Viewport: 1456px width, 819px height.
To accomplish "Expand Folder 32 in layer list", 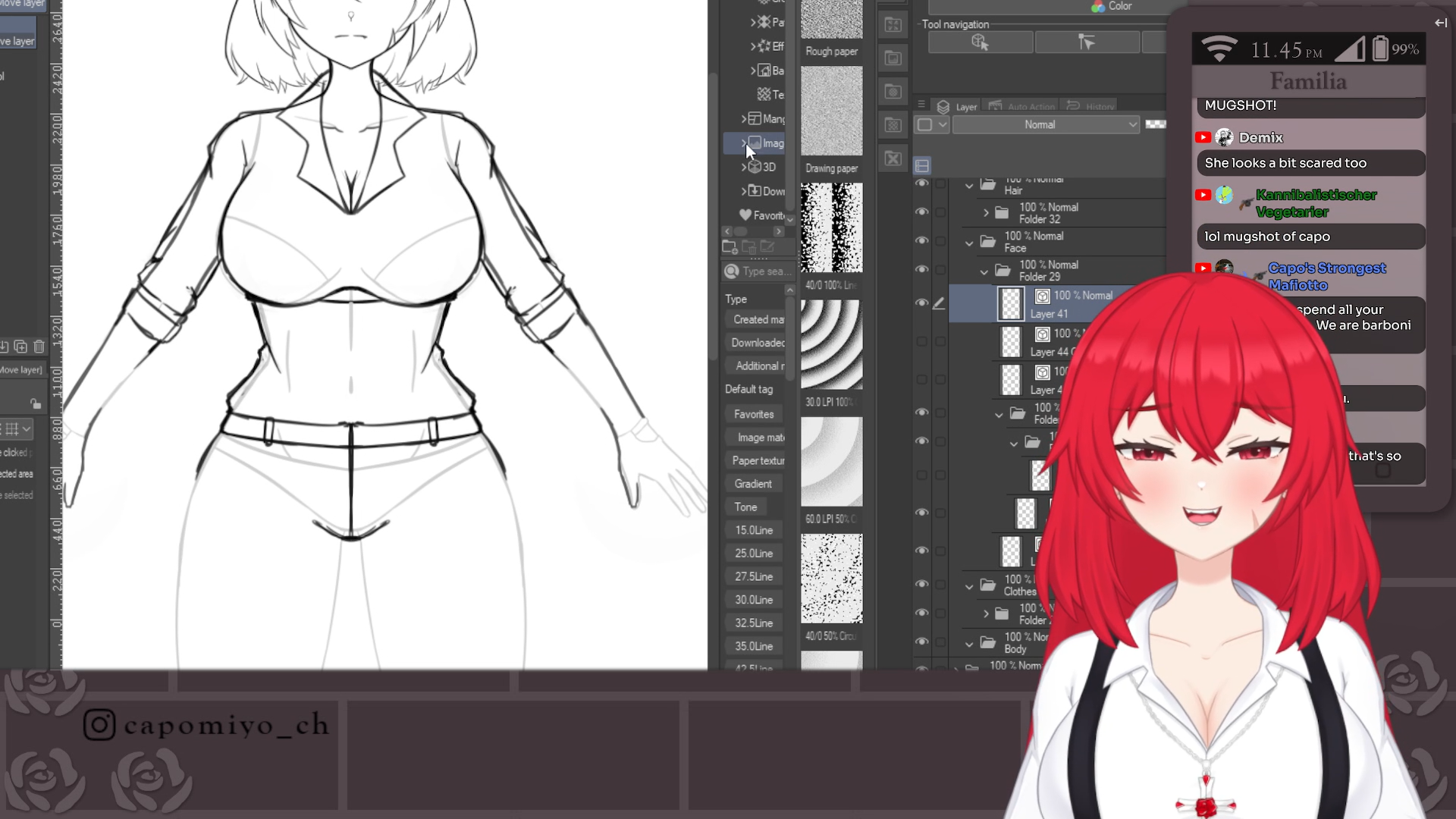I will click(986, 213).
